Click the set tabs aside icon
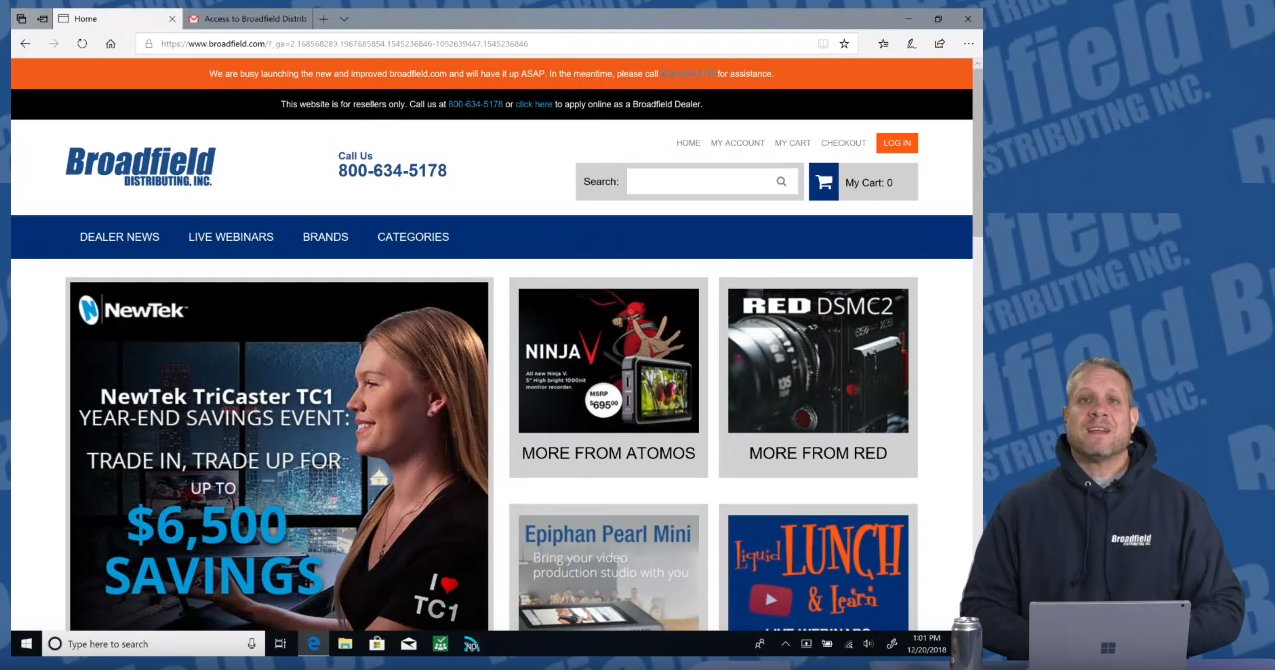Image resolution: width=1277 pixels, height=670 pixels. pos(43,19)
